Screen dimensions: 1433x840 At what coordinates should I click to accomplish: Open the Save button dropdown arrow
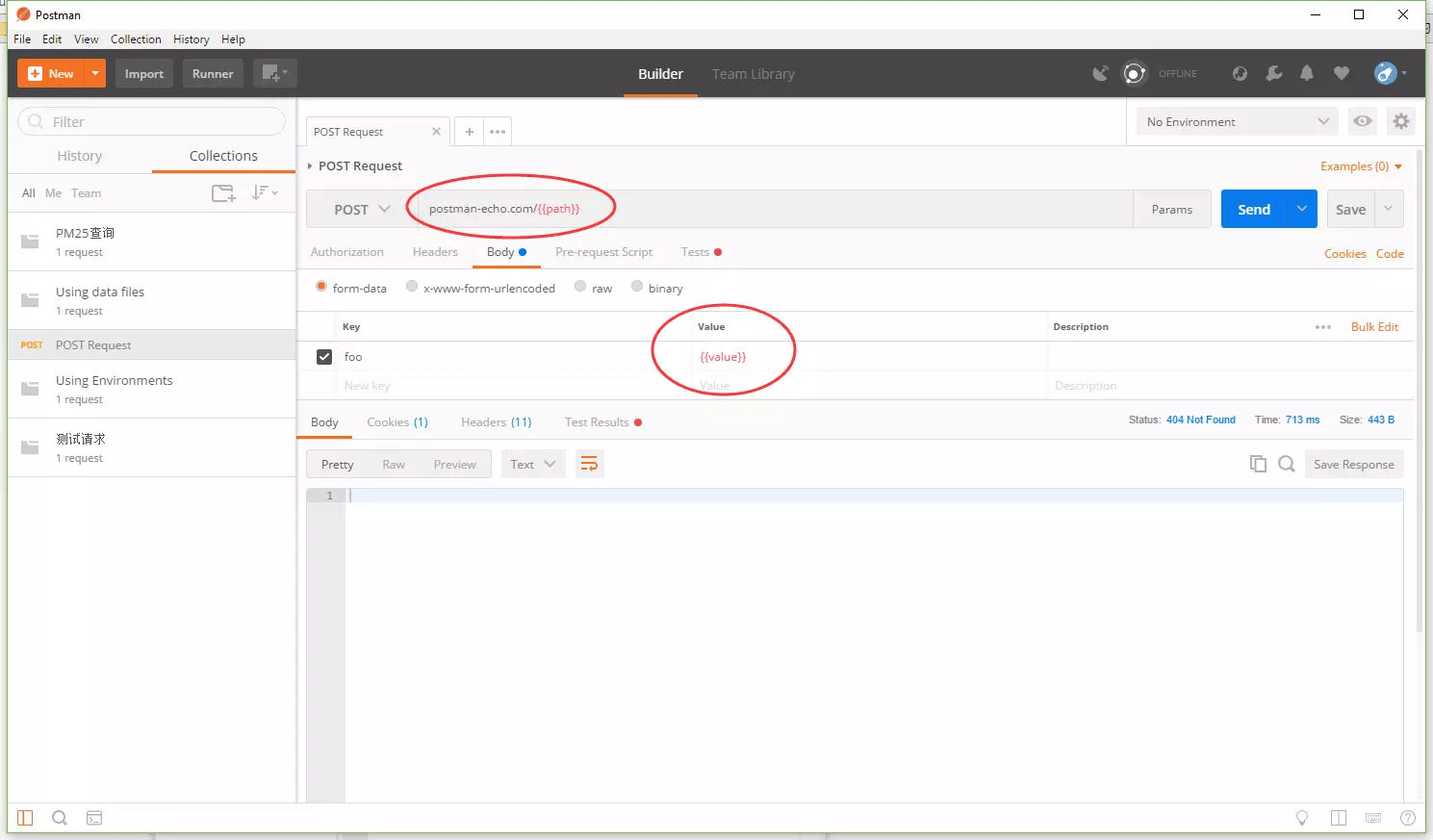click(x=1389, y=209)
